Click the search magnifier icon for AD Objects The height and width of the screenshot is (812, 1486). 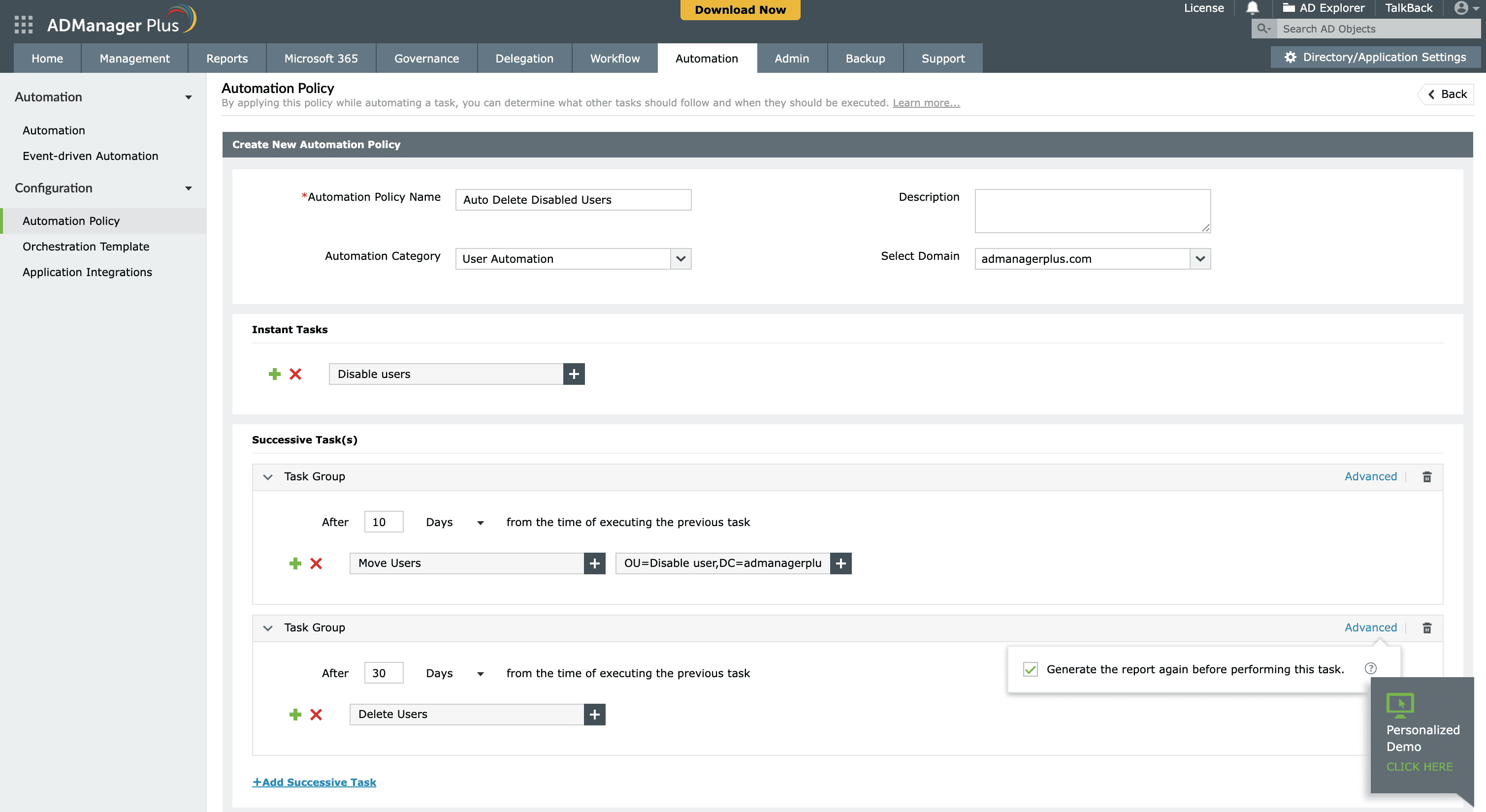tap(1263, 28)
